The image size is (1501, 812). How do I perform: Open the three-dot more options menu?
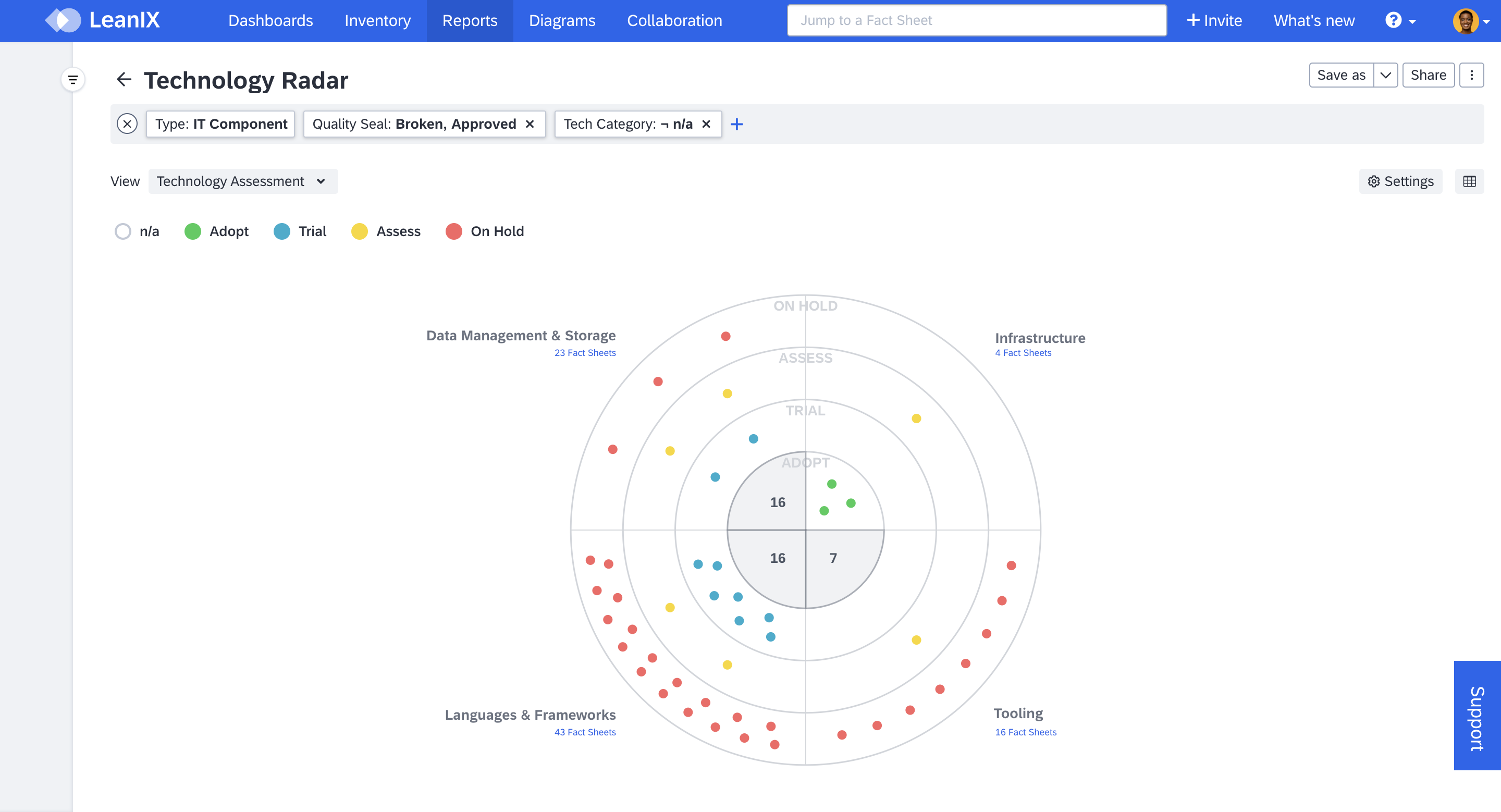click(x=1471, y=75)
